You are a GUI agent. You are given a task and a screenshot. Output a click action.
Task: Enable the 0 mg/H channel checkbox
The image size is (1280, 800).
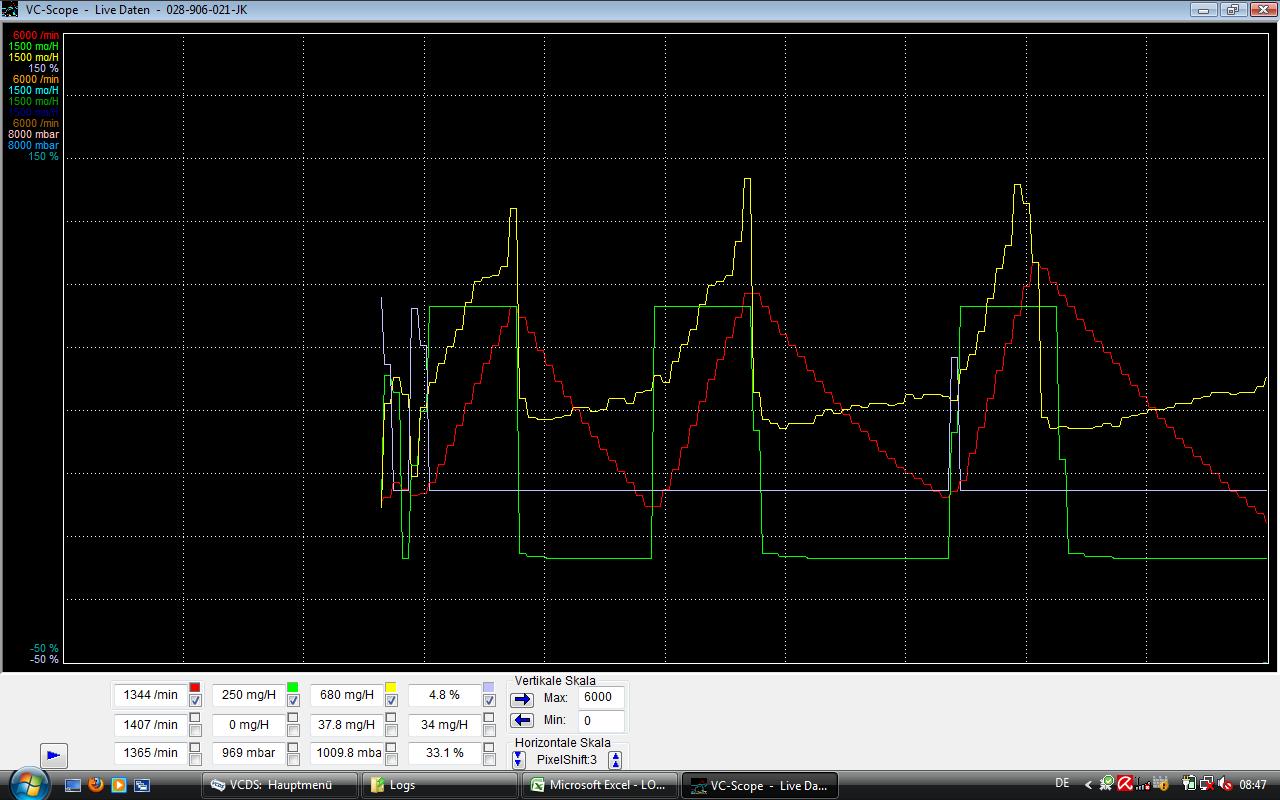tap(293, 731)
